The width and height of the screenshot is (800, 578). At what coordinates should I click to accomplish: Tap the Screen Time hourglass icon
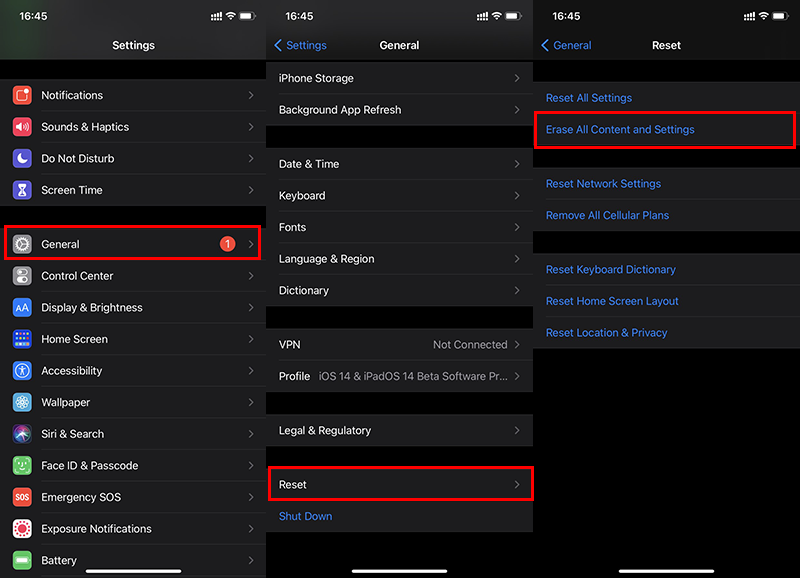pos(22,190)
